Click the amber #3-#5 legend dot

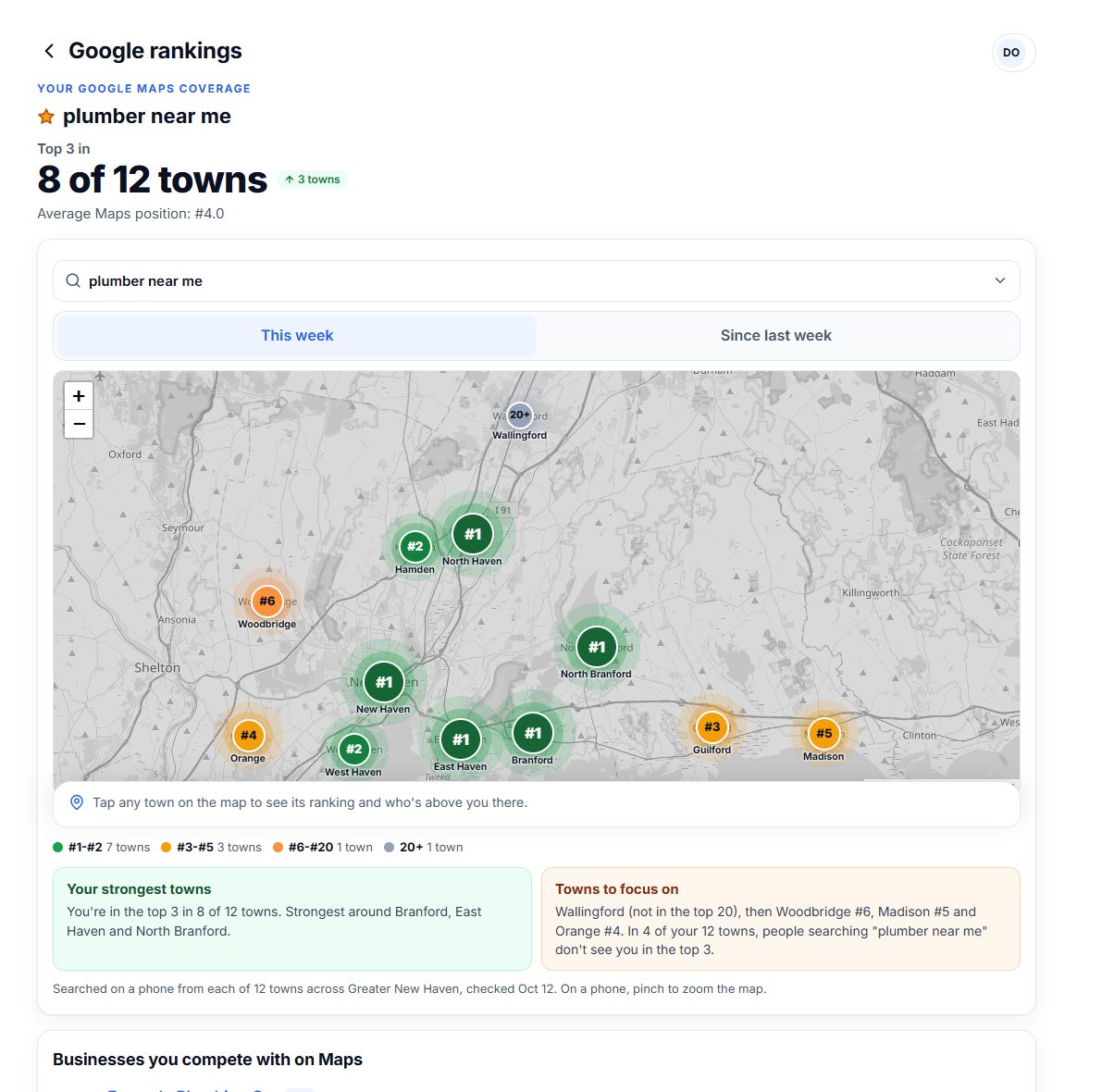[x=167, y=847]
